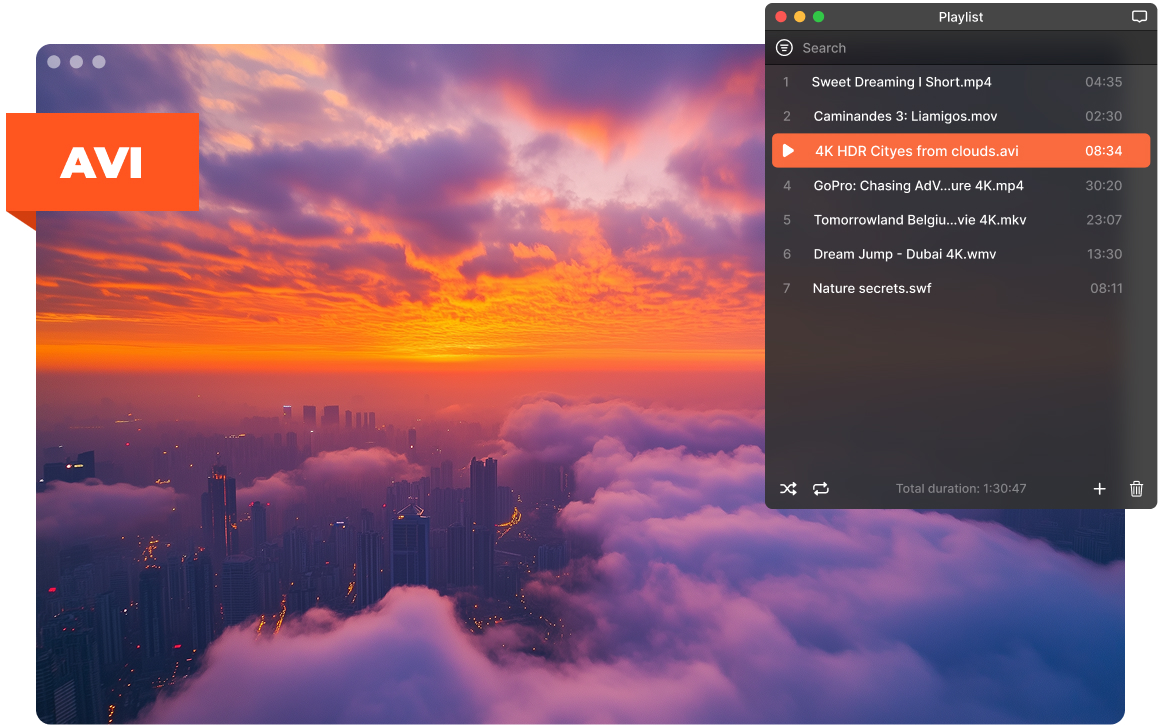The height and width of the screenshot is (725, 1160).
Task: Click the 30:20 duration value
Action: (x=1104, y=186)
